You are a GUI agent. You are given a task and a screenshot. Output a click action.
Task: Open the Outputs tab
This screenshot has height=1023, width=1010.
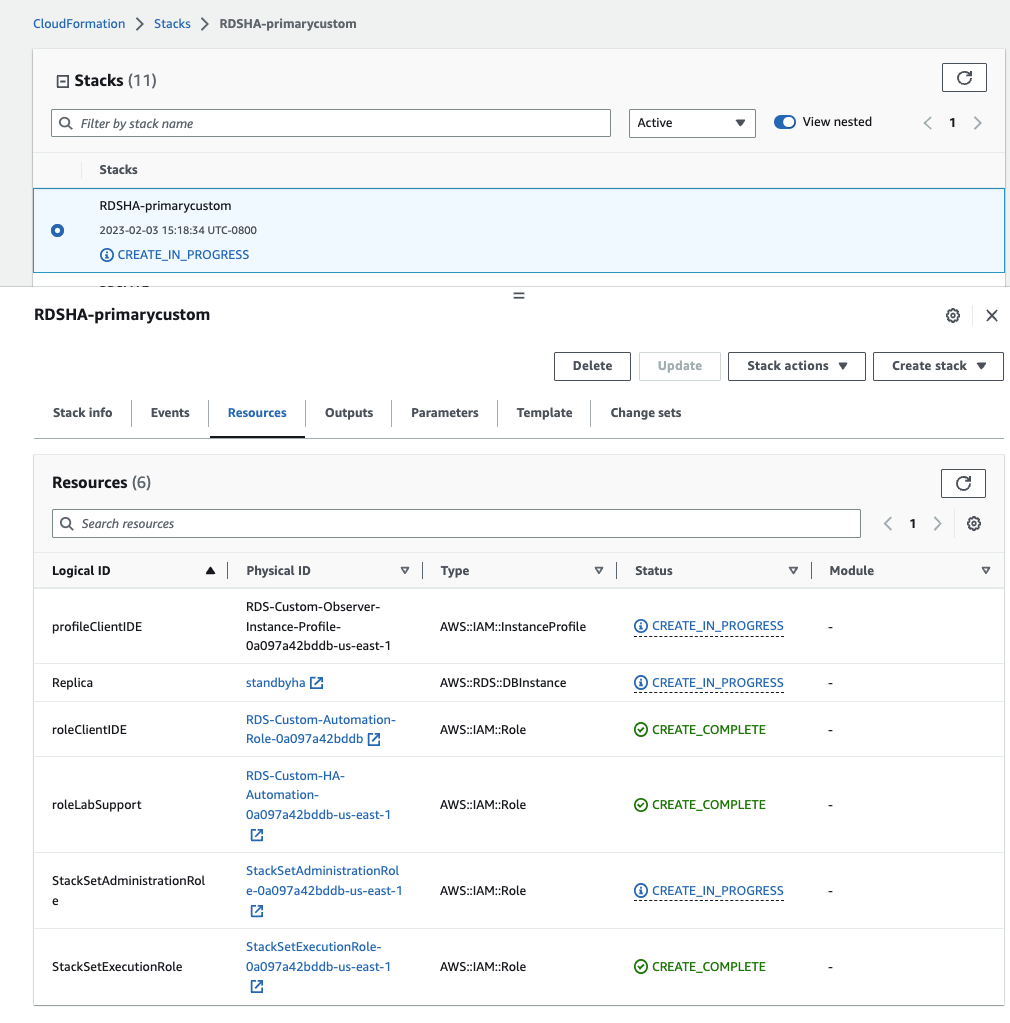tap(349, 413)
